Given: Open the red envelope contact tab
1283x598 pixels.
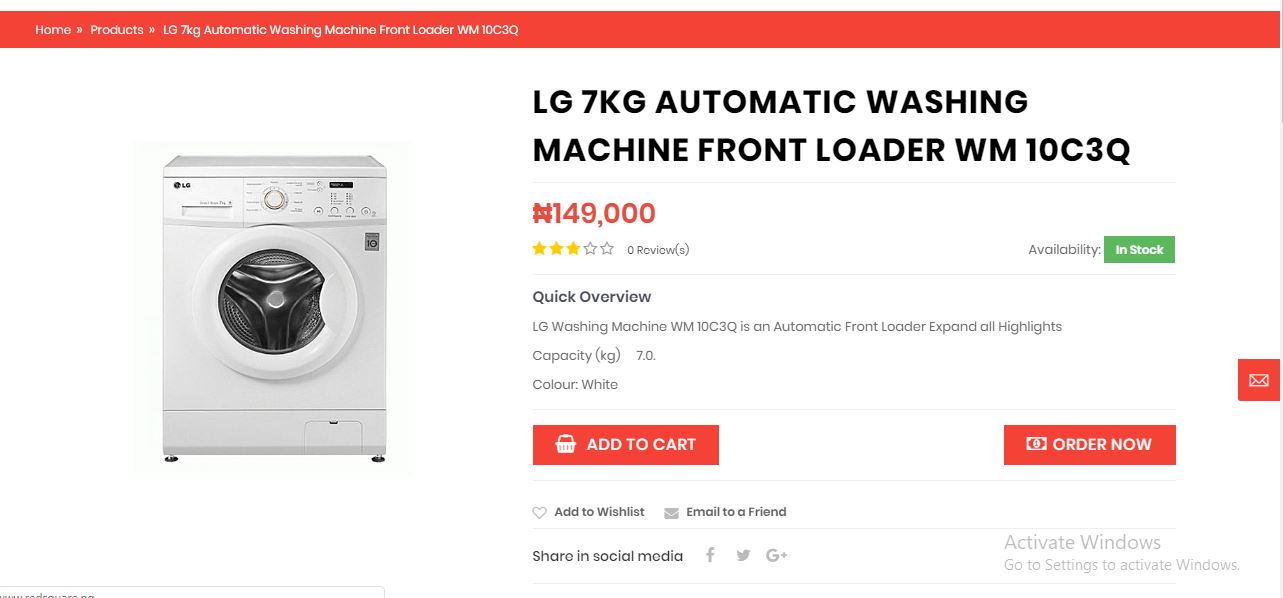Looking at the screenshot, I should [1259, 380].
